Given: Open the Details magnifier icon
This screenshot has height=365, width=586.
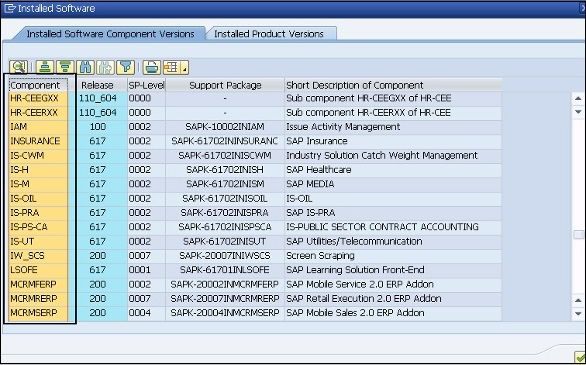Looking at the screenshot, I should click(x=18, y=67).
